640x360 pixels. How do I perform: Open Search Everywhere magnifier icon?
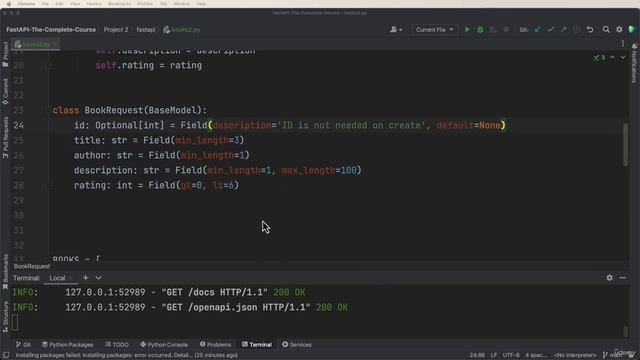pos(606,29)
